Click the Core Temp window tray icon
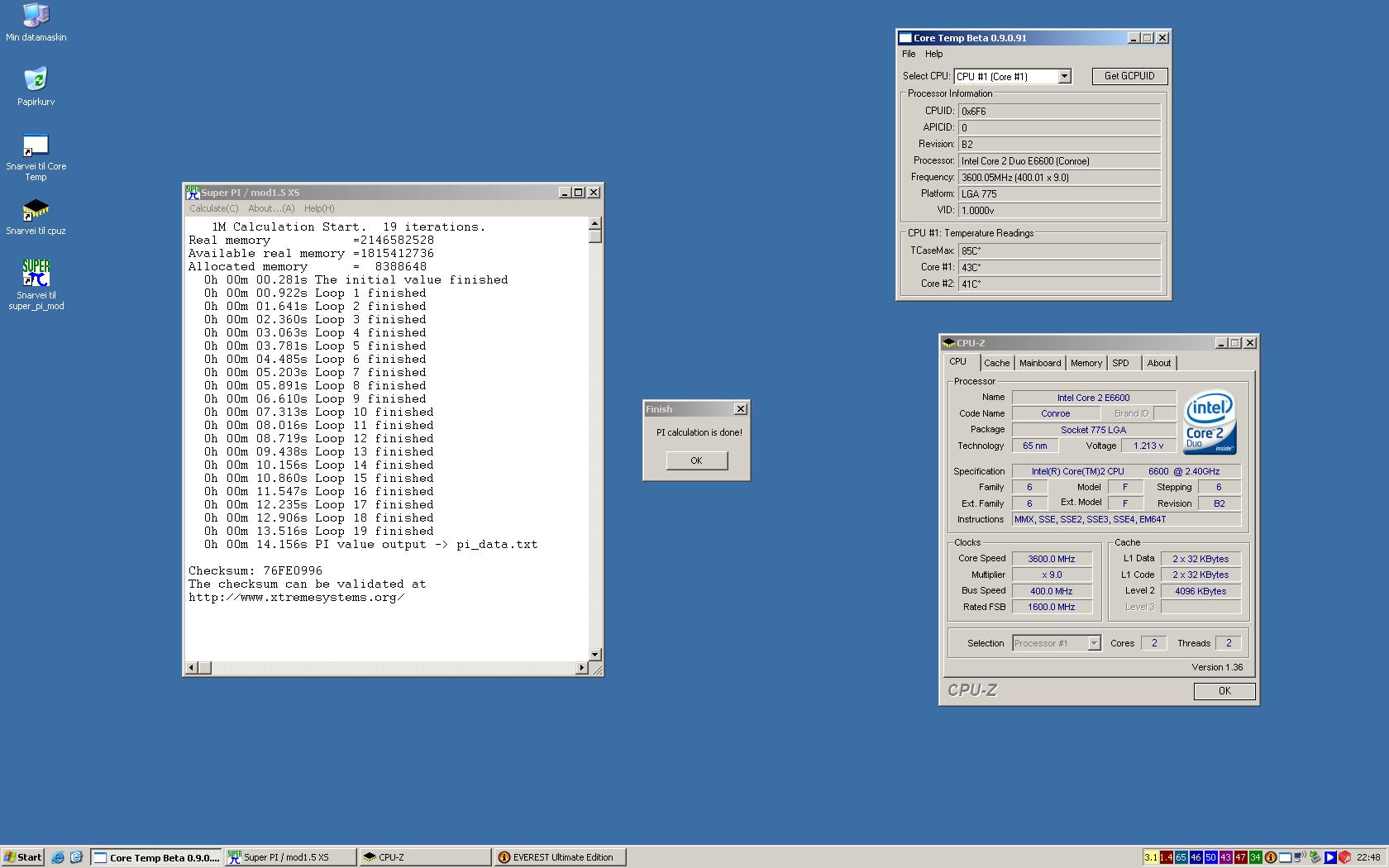The width and height of the screenshot is (1389, 868). coord(1286,857)
